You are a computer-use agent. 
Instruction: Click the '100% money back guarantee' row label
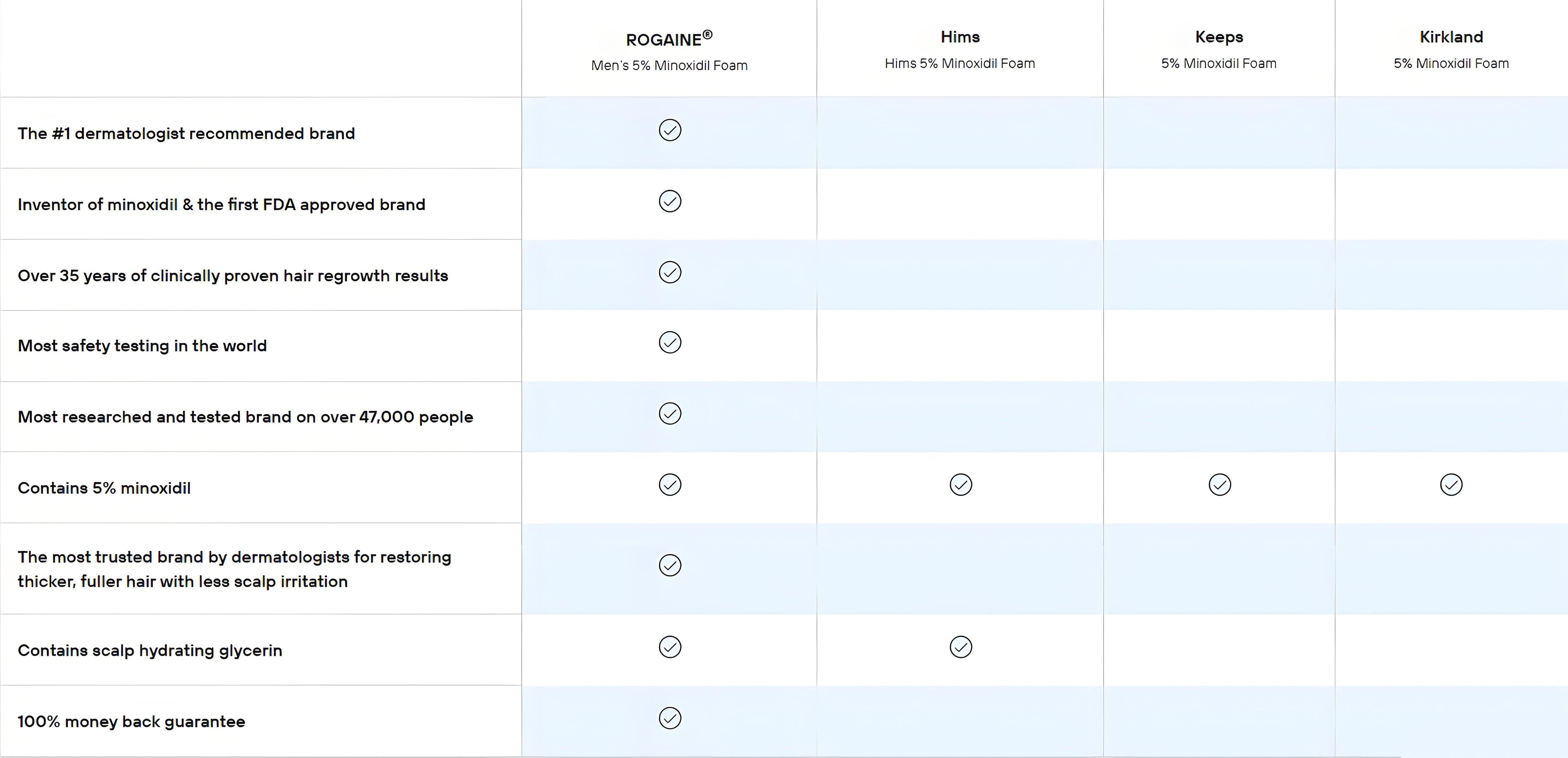click(x=131, y=722)
